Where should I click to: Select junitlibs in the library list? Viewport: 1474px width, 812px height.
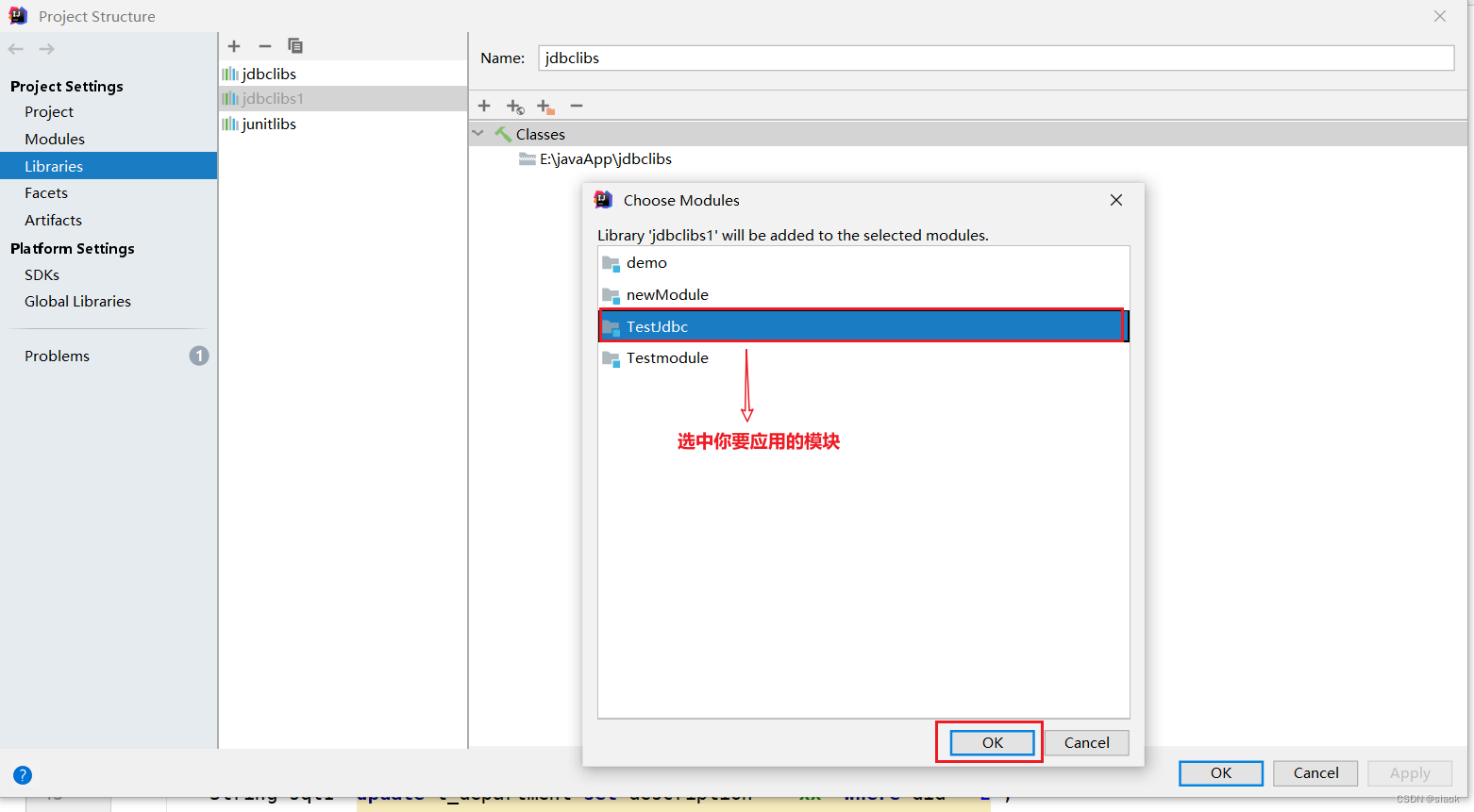[343, 124]
